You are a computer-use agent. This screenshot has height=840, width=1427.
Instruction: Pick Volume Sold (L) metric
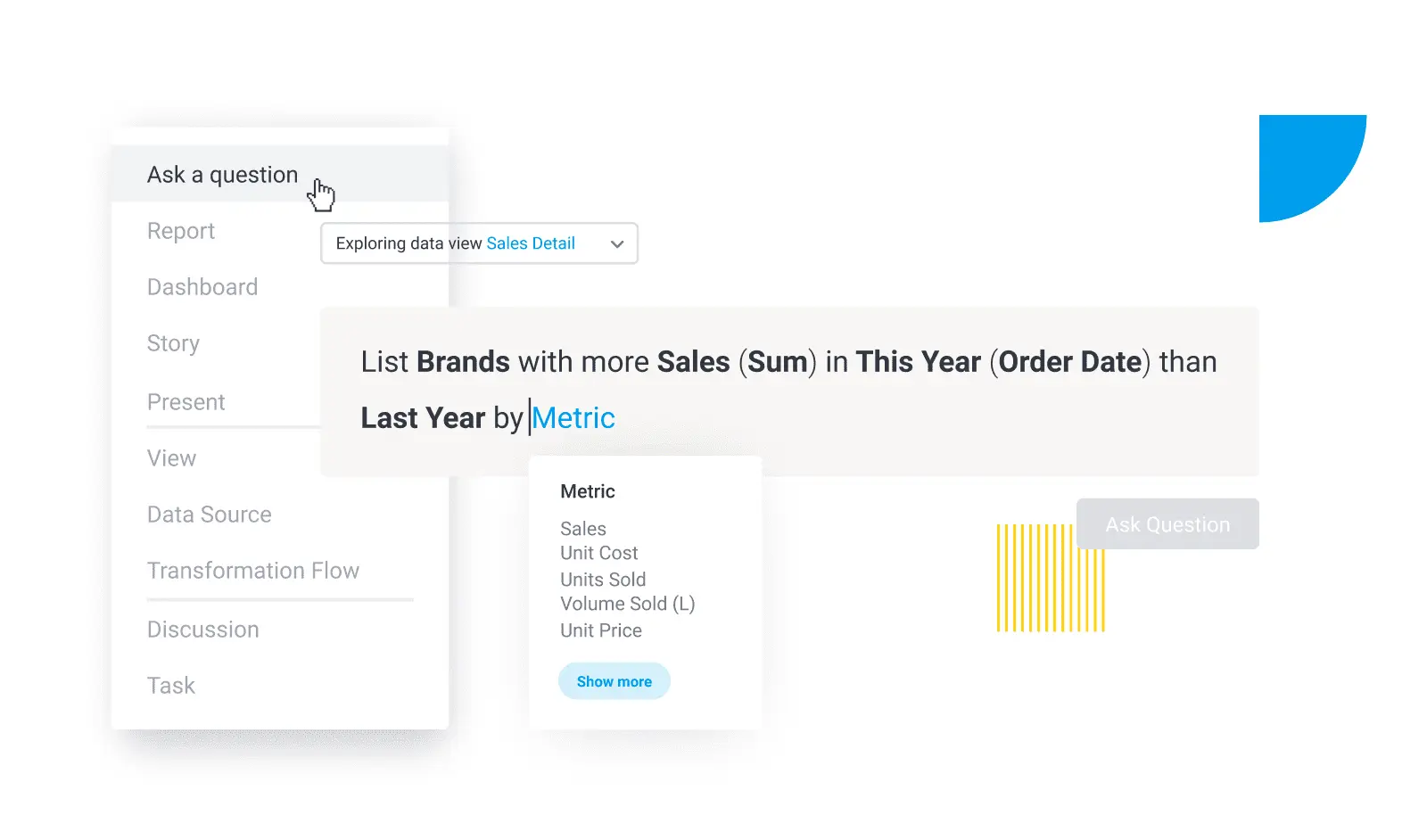tap(627, 604)
